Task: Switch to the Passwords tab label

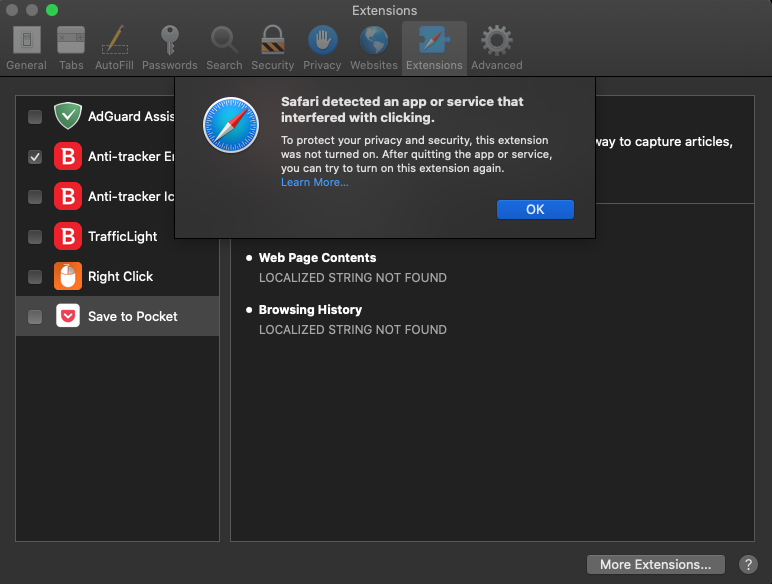Action: 169,65
